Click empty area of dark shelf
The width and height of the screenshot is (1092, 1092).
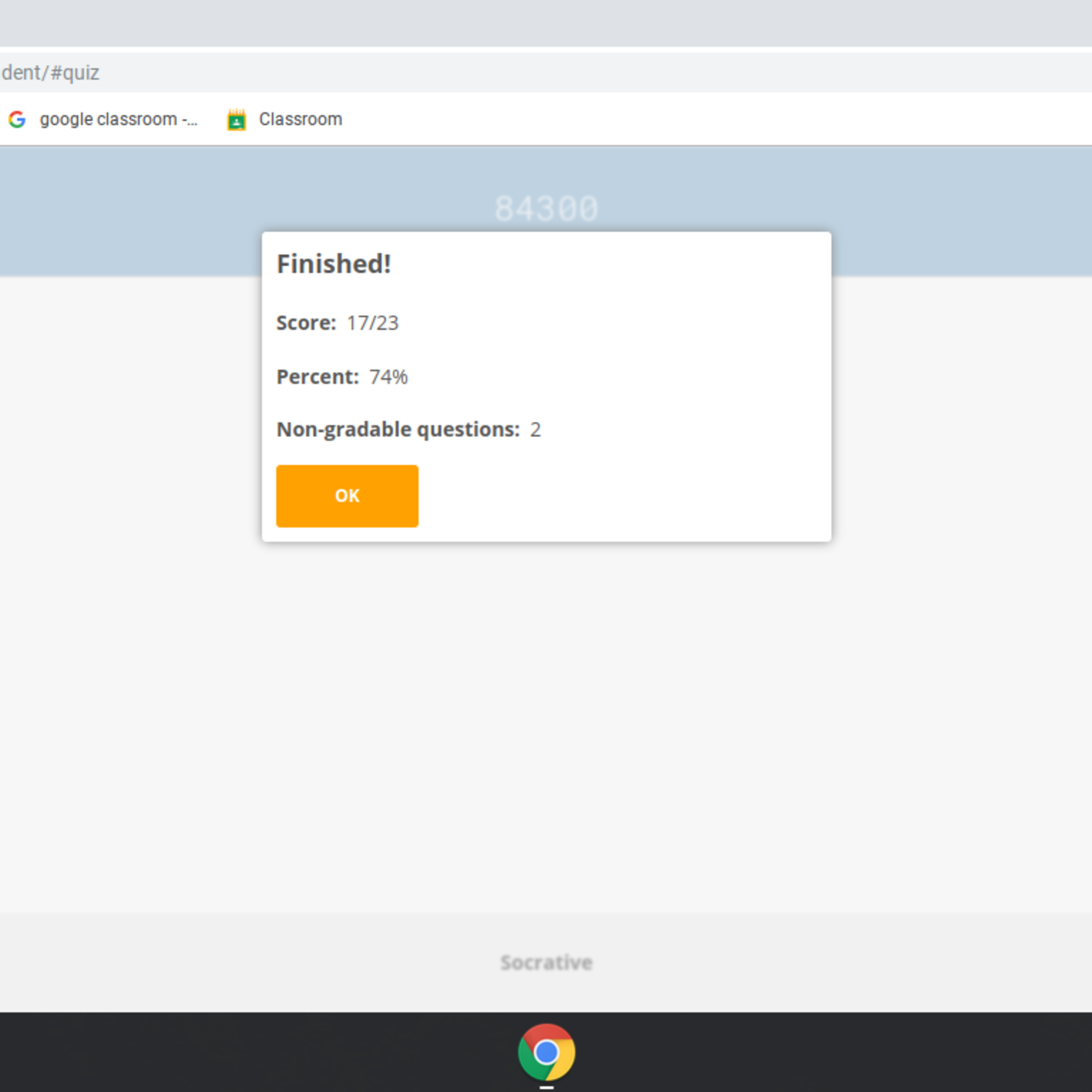(226, 1051)
